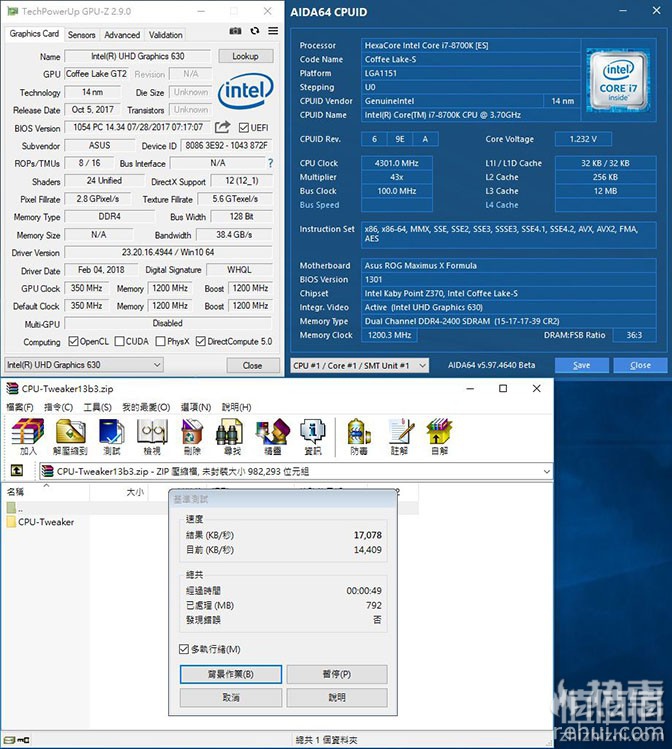Click the GPU-Z Lookup button
The image size is (672, 749).
pos(245,56)
